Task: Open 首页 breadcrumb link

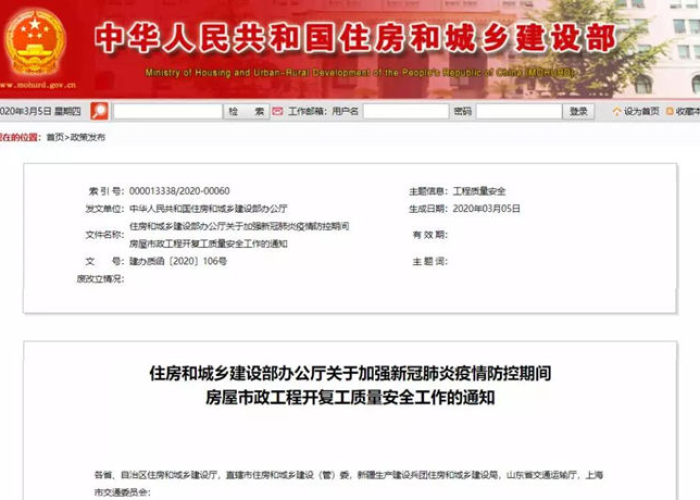Action: pos(55,137)
